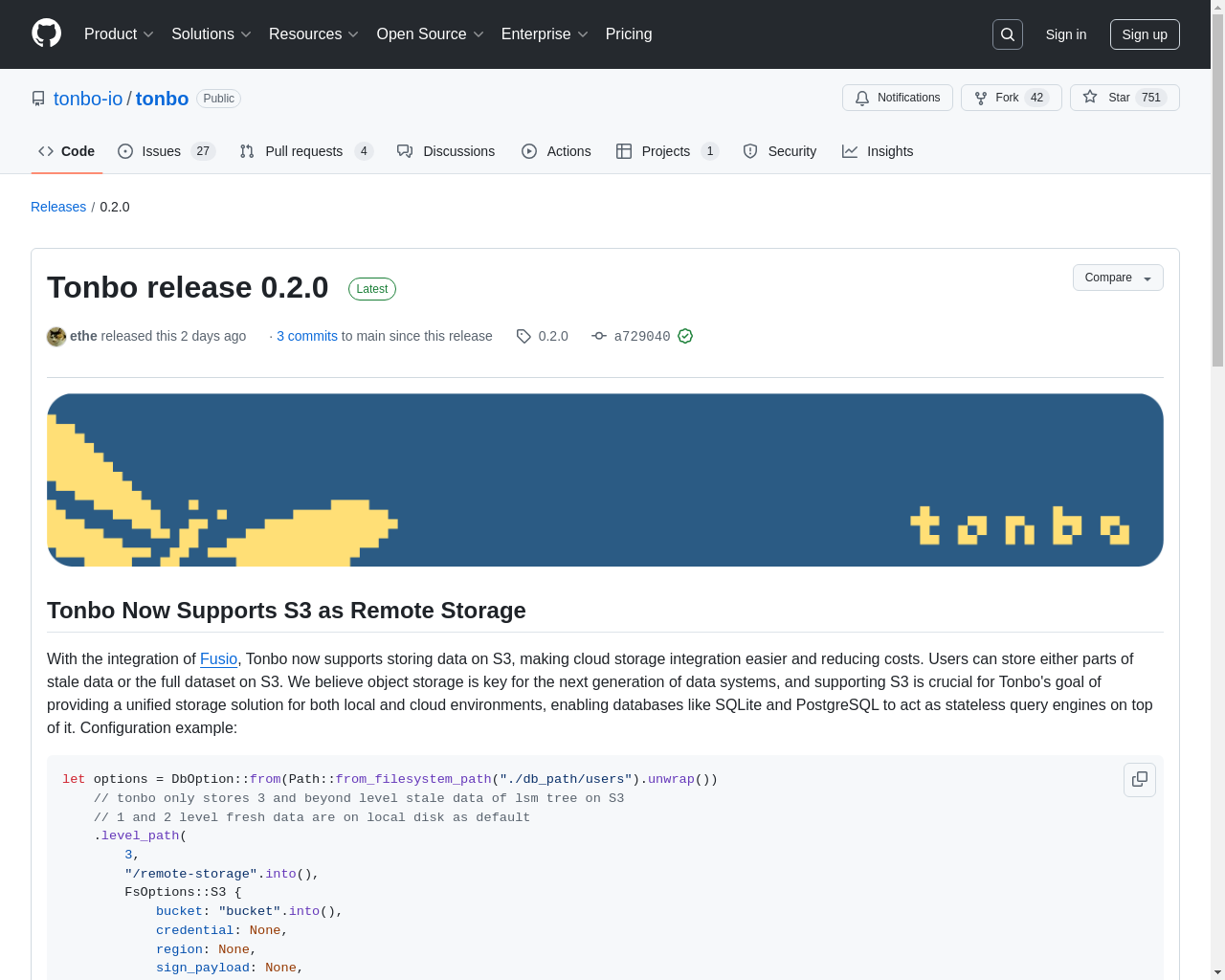Expand the Solutions menu

[x=212, y=34]
